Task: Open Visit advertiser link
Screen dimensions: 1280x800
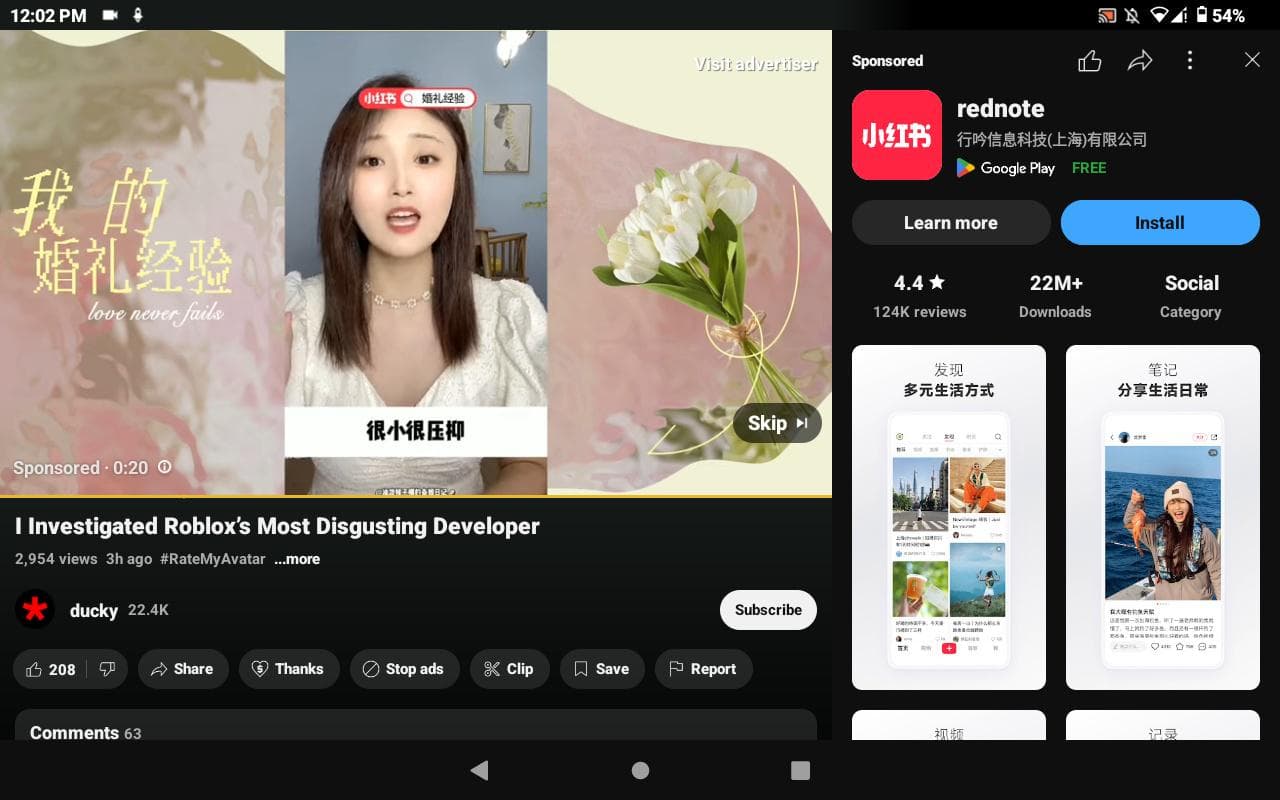Action: (757, 64)
